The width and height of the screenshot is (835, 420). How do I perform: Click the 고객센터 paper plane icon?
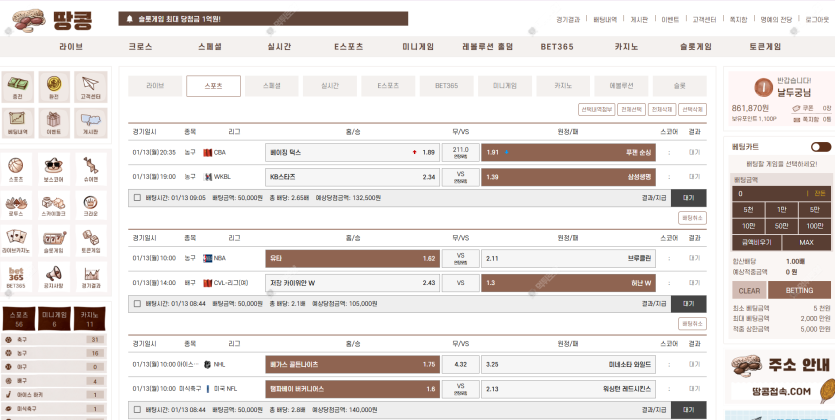pos(91,86)
